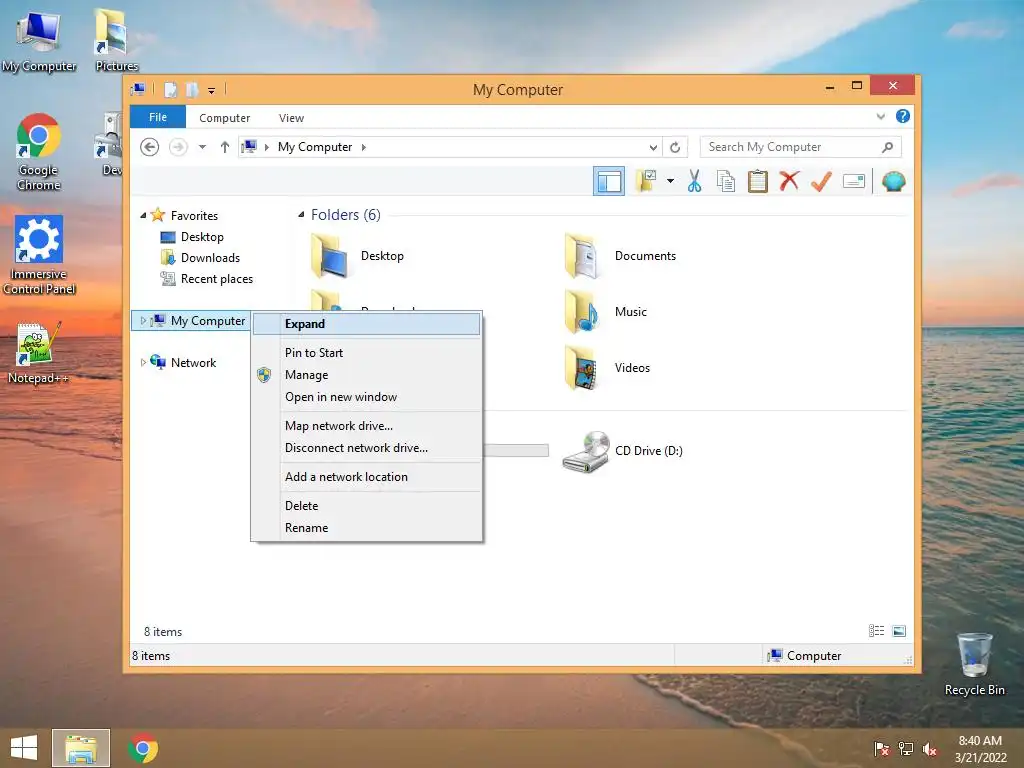Open the Windows Start button
The height and width of the screenshot is (768, 1024).
(24, 748)
